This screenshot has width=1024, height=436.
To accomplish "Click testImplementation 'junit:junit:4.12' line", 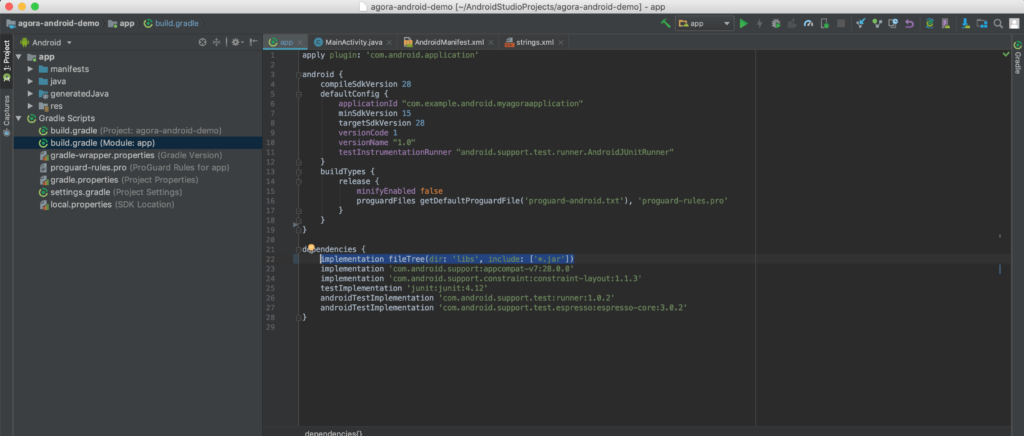I will click(404, 288).
